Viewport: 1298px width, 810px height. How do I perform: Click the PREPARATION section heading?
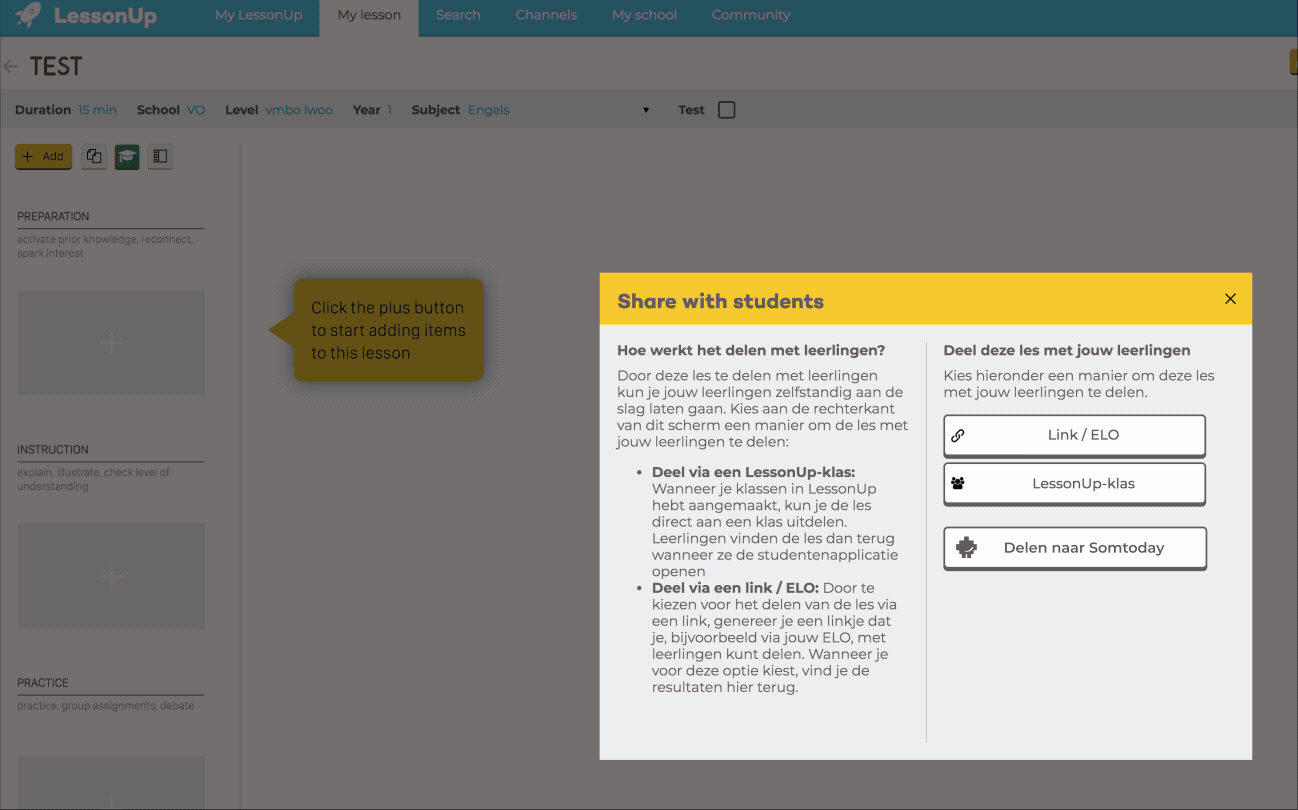[x=53, y=216]
